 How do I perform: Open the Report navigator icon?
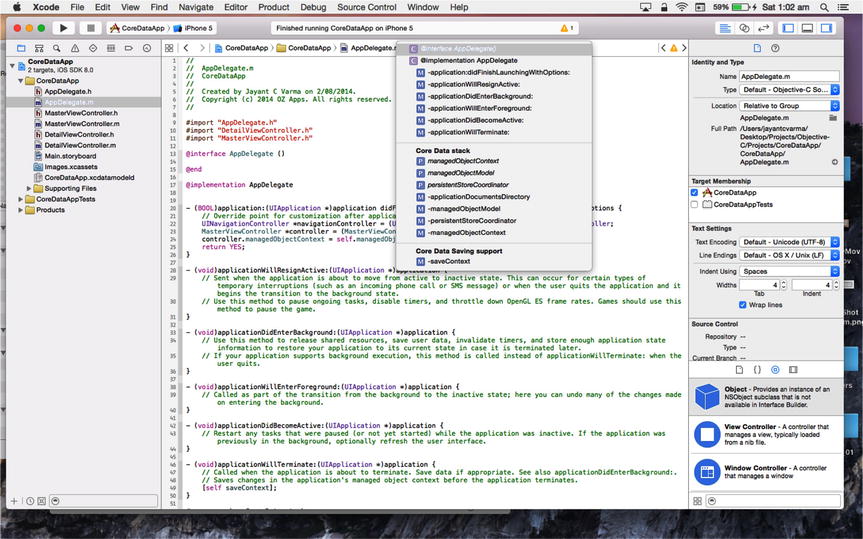(x=147, y=48)
